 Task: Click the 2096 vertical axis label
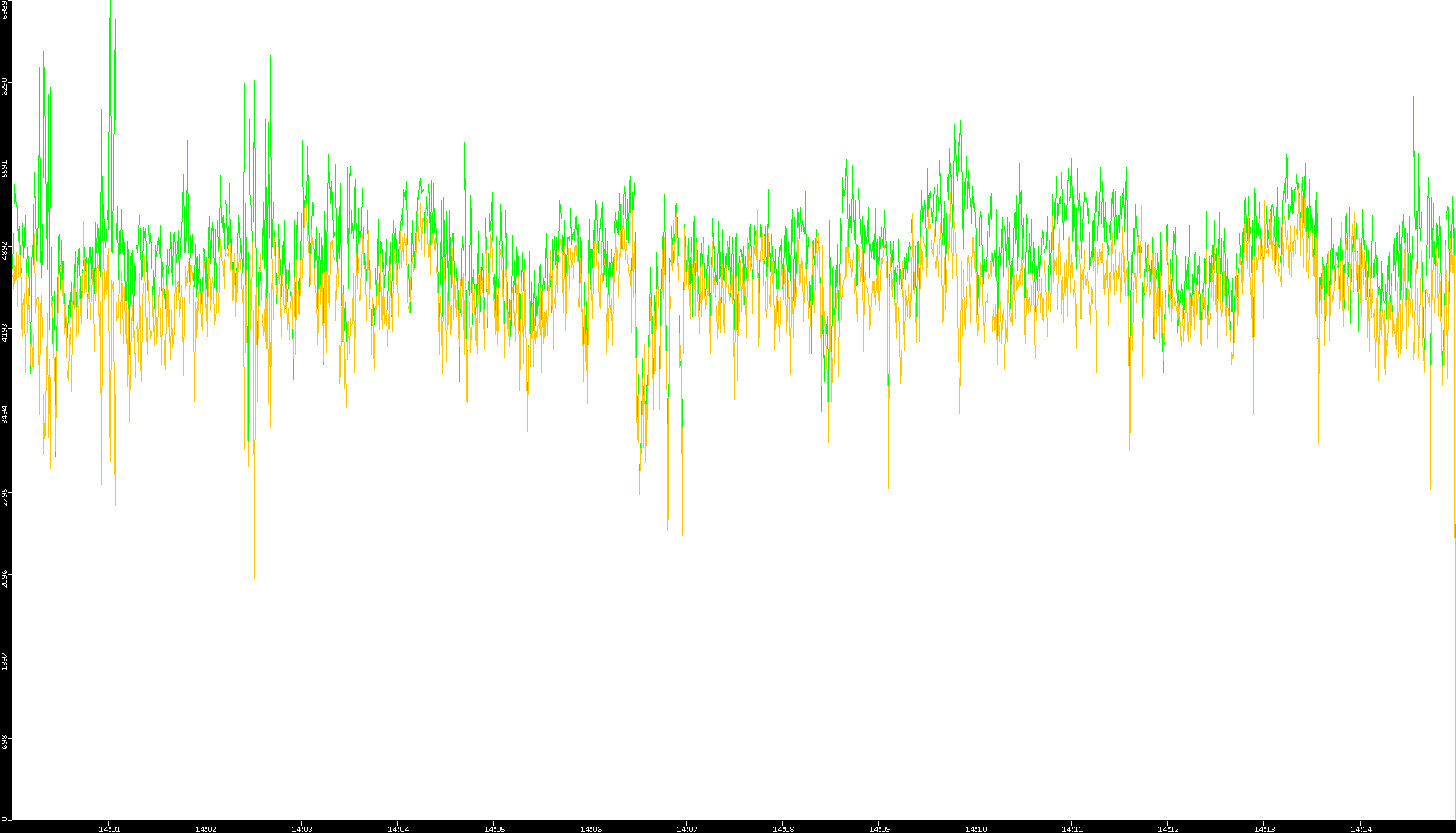click(x=5, y=578)
